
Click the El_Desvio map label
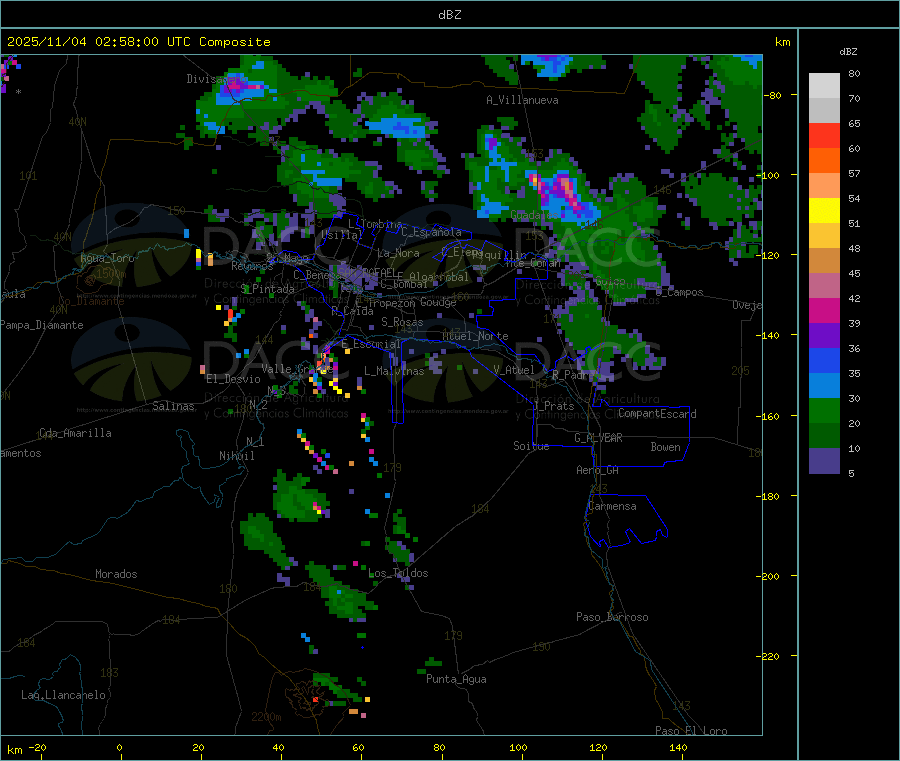click(x=233, y=379)
